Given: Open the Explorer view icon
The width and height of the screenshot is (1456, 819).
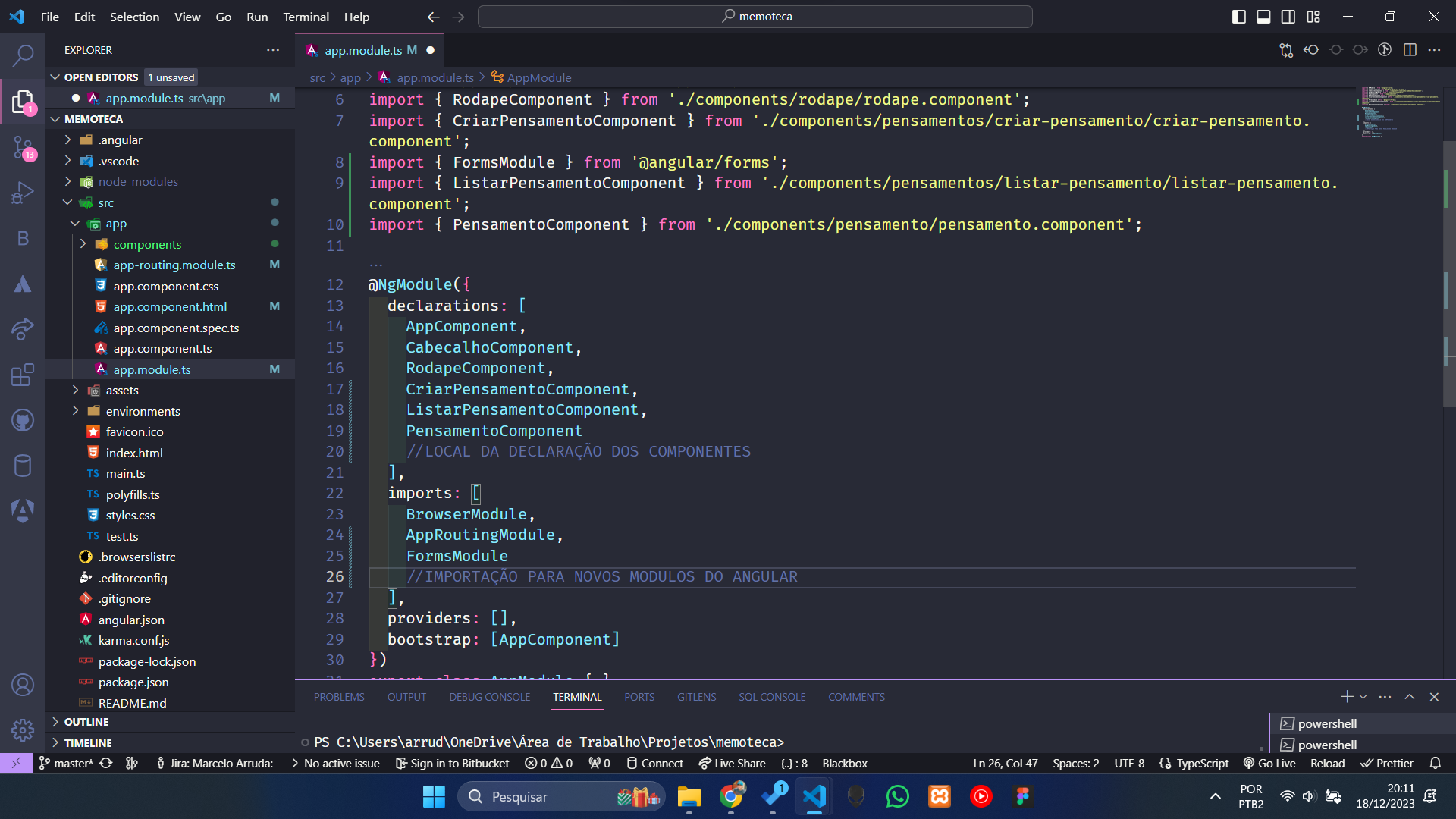Looking at the screenshot, I should coord(23,102).
